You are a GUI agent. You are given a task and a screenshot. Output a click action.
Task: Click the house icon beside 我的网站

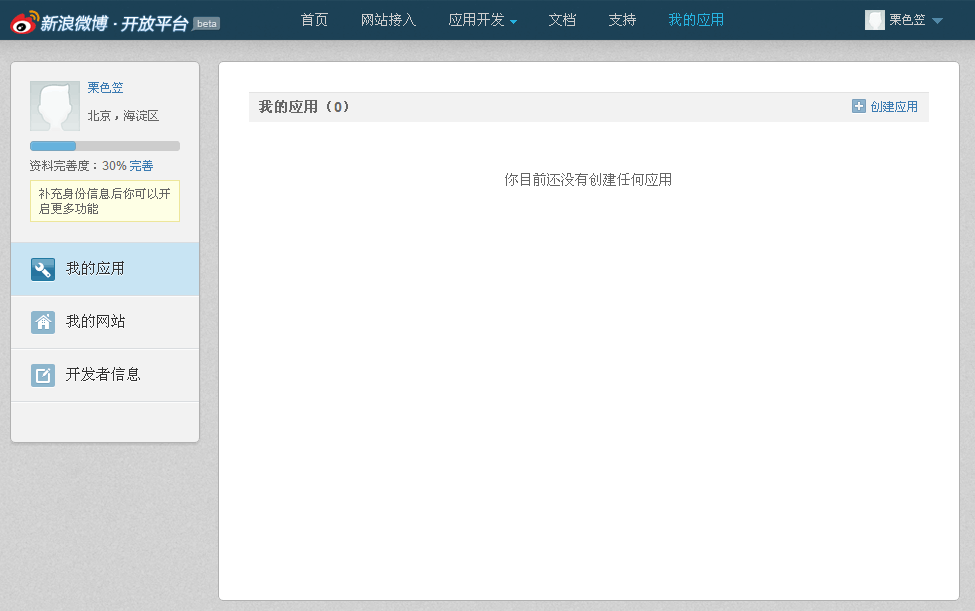pos(43,322)
